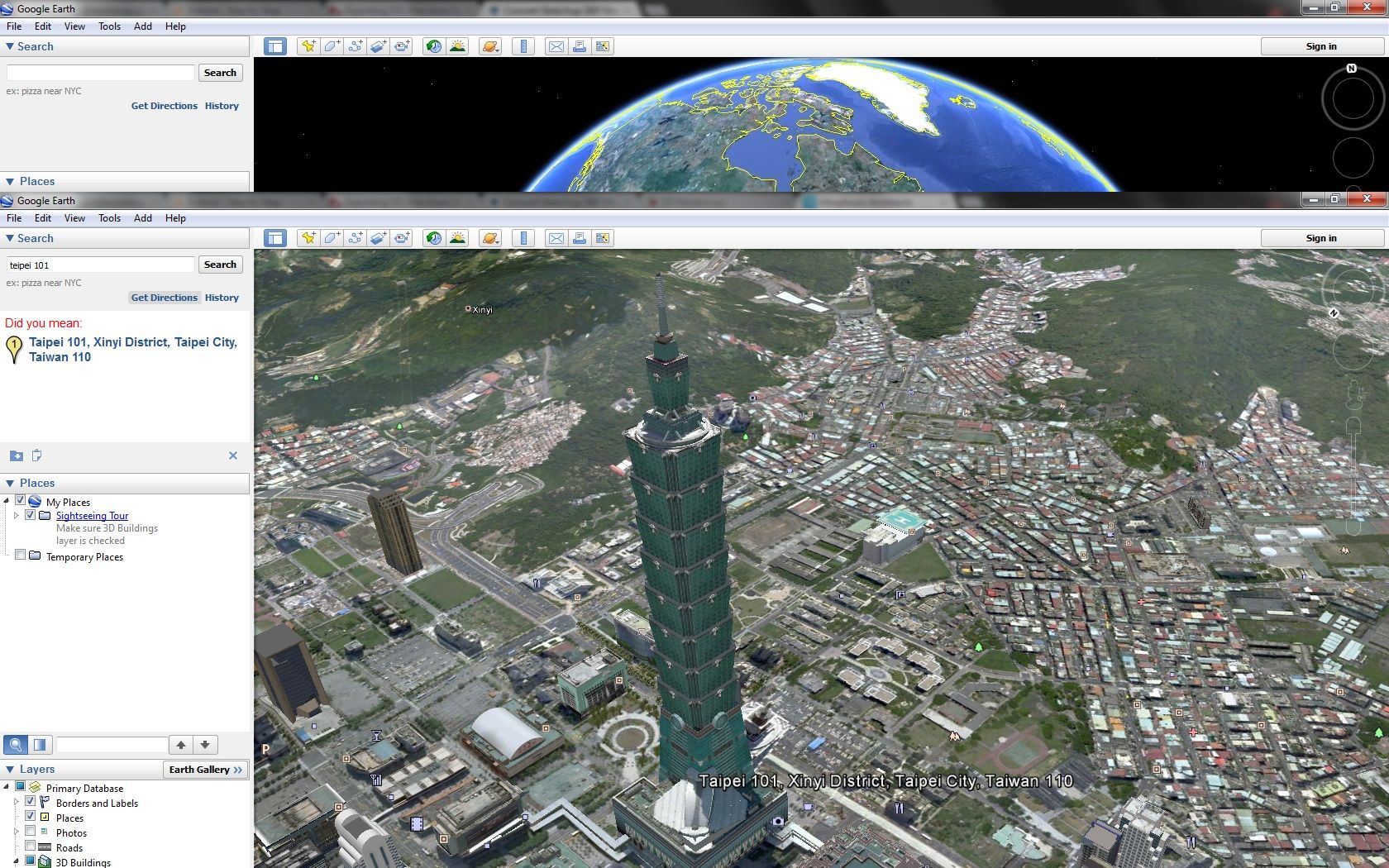Image resolution: width=1389 pixels, height=868 pixels.
Task: Uncheck the Temporary Places checkbox
Action: pos(21,555)
